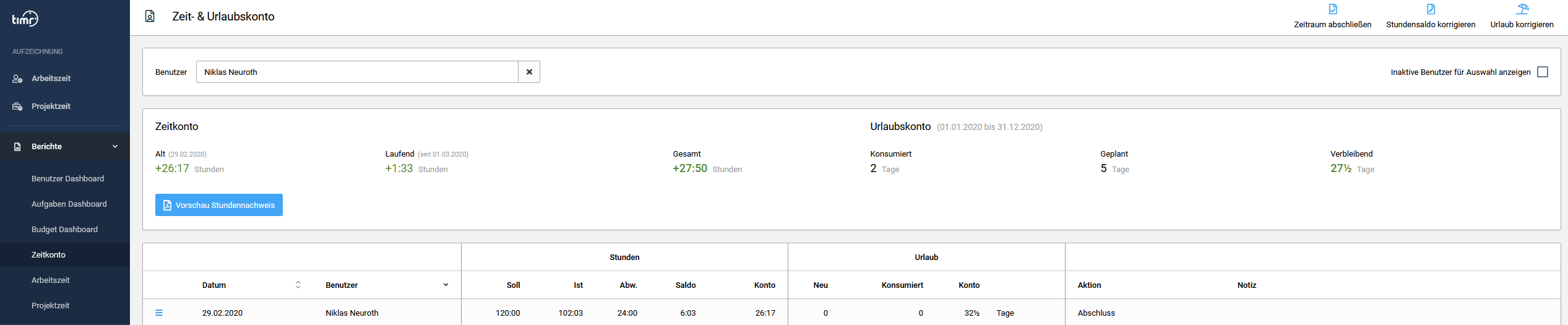Click the Projektzeit recording sidebar icon
This screenshot has height=325, width=1568.
point(17,106)
